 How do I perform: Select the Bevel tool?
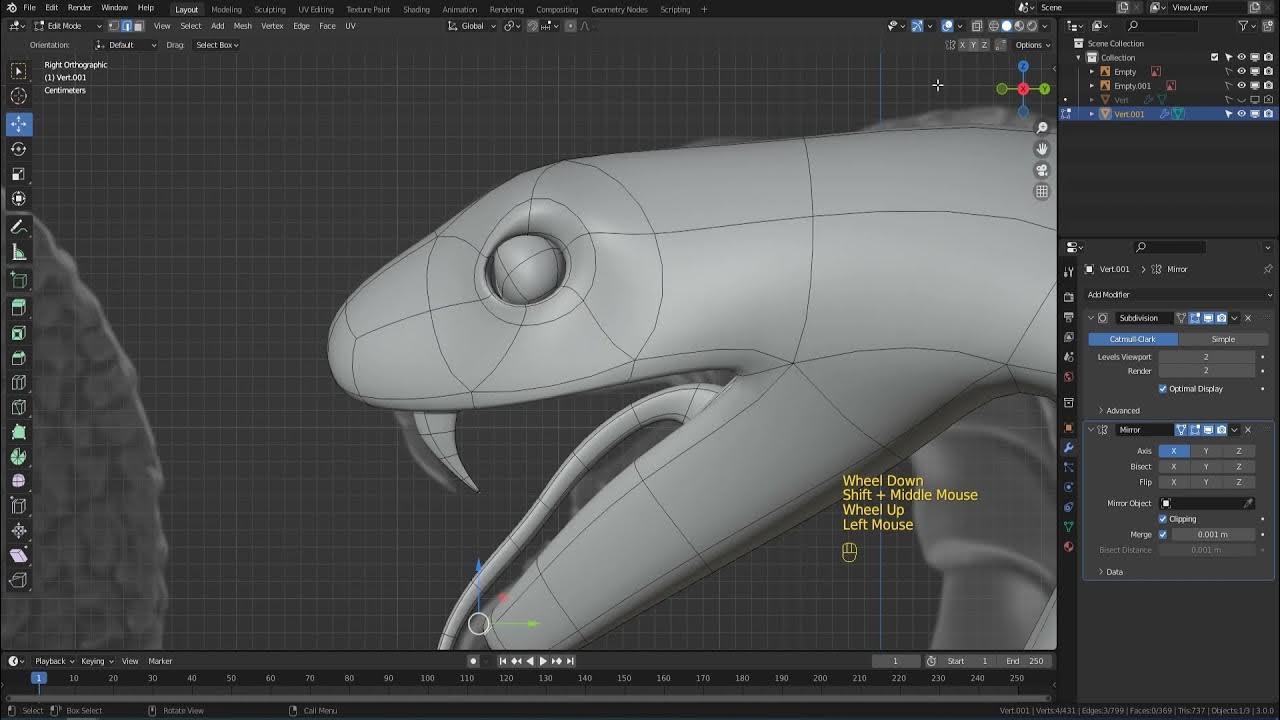19,358
